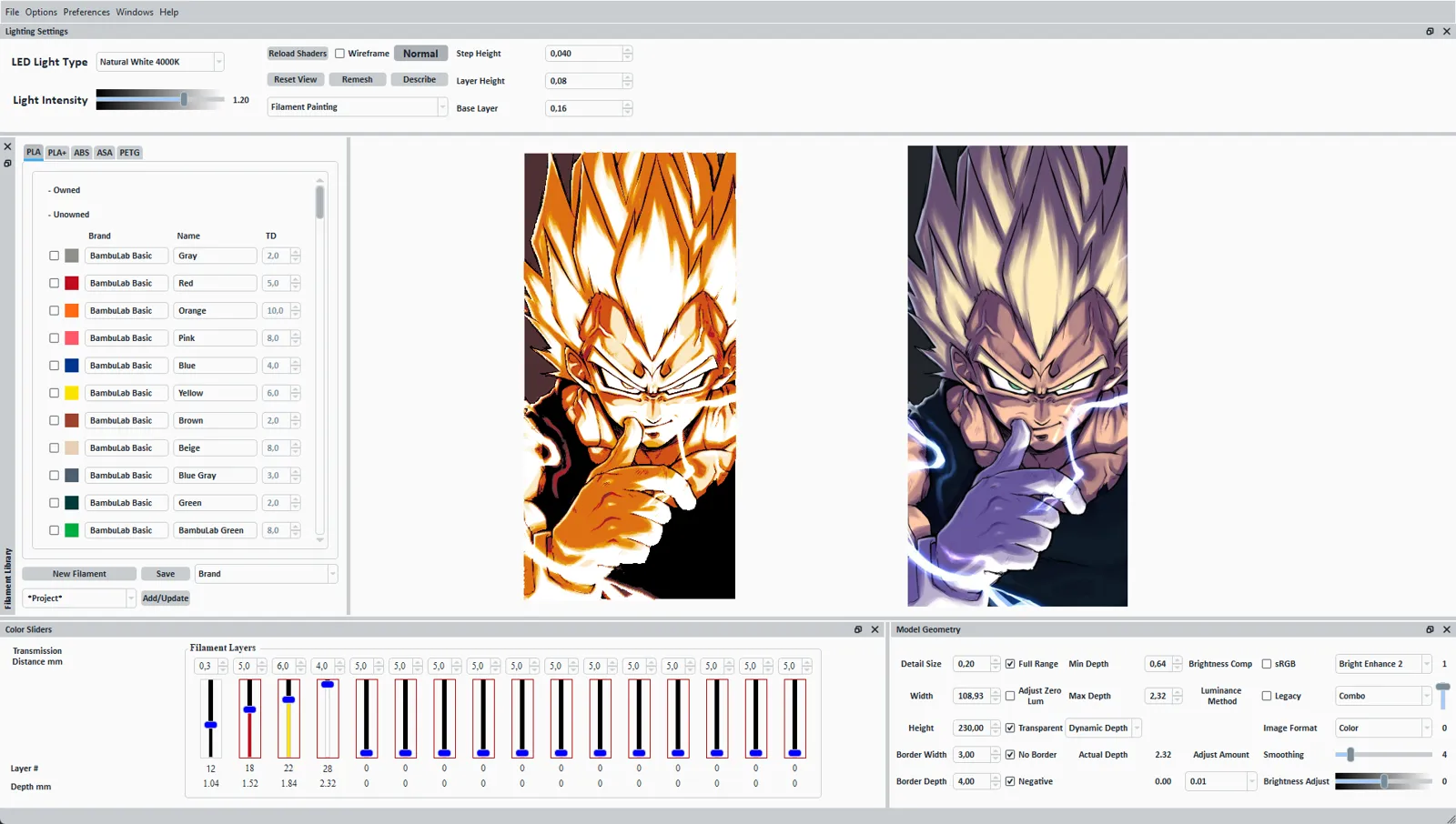Viewport: 1456px width, 824px height.
Task: Close the Lighting Settings panel
Action: point(1447,31)
